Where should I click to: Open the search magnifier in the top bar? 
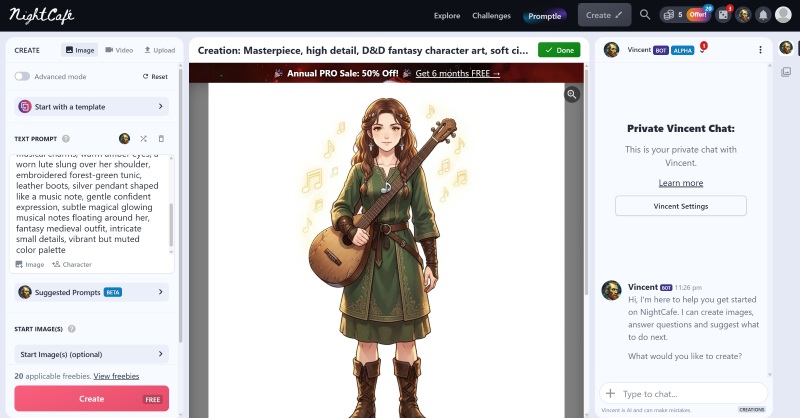(x=645, y=15)
